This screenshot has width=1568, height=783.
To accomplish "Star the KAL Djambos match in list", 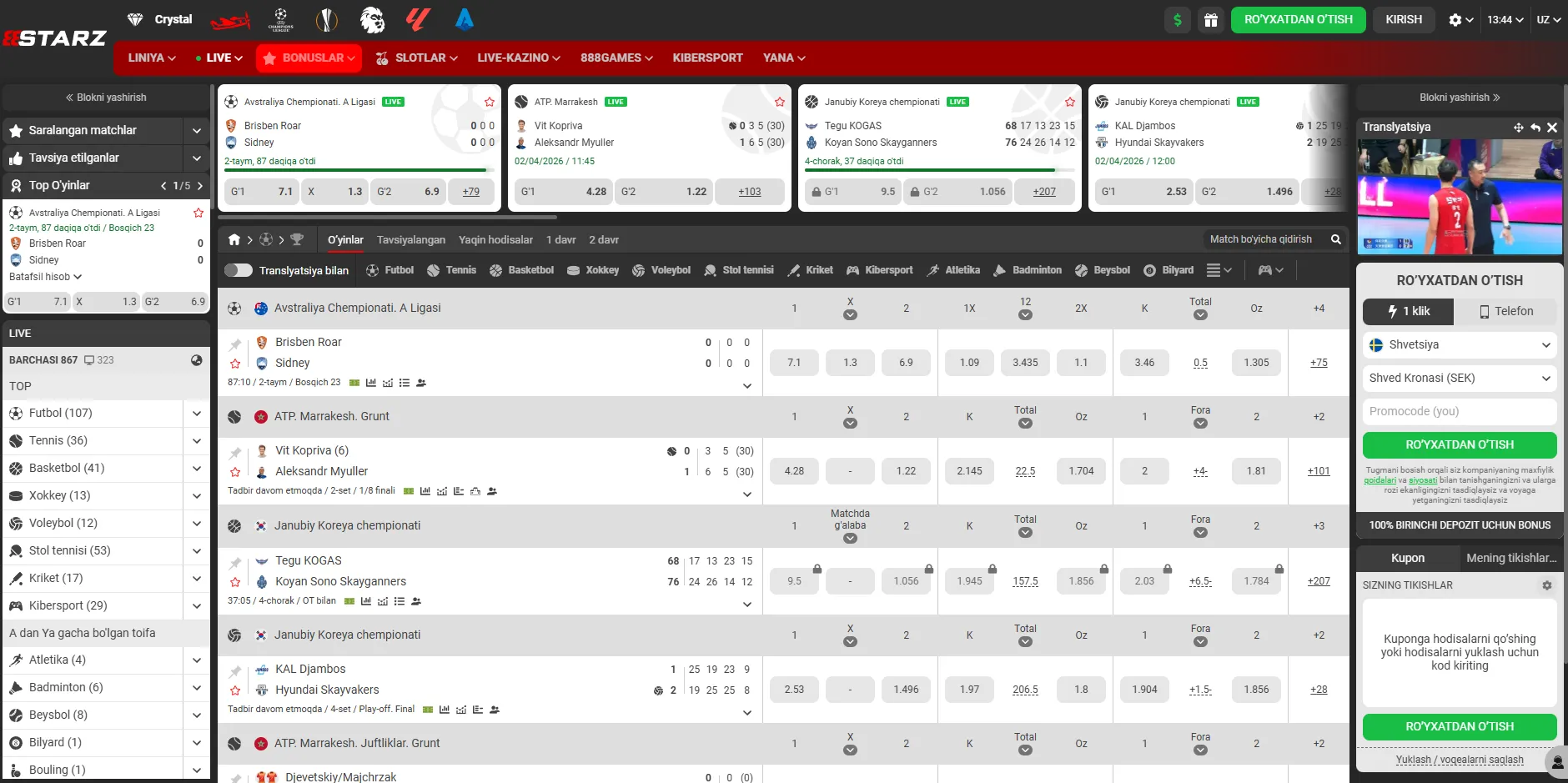I will click(x=235, y=690).
